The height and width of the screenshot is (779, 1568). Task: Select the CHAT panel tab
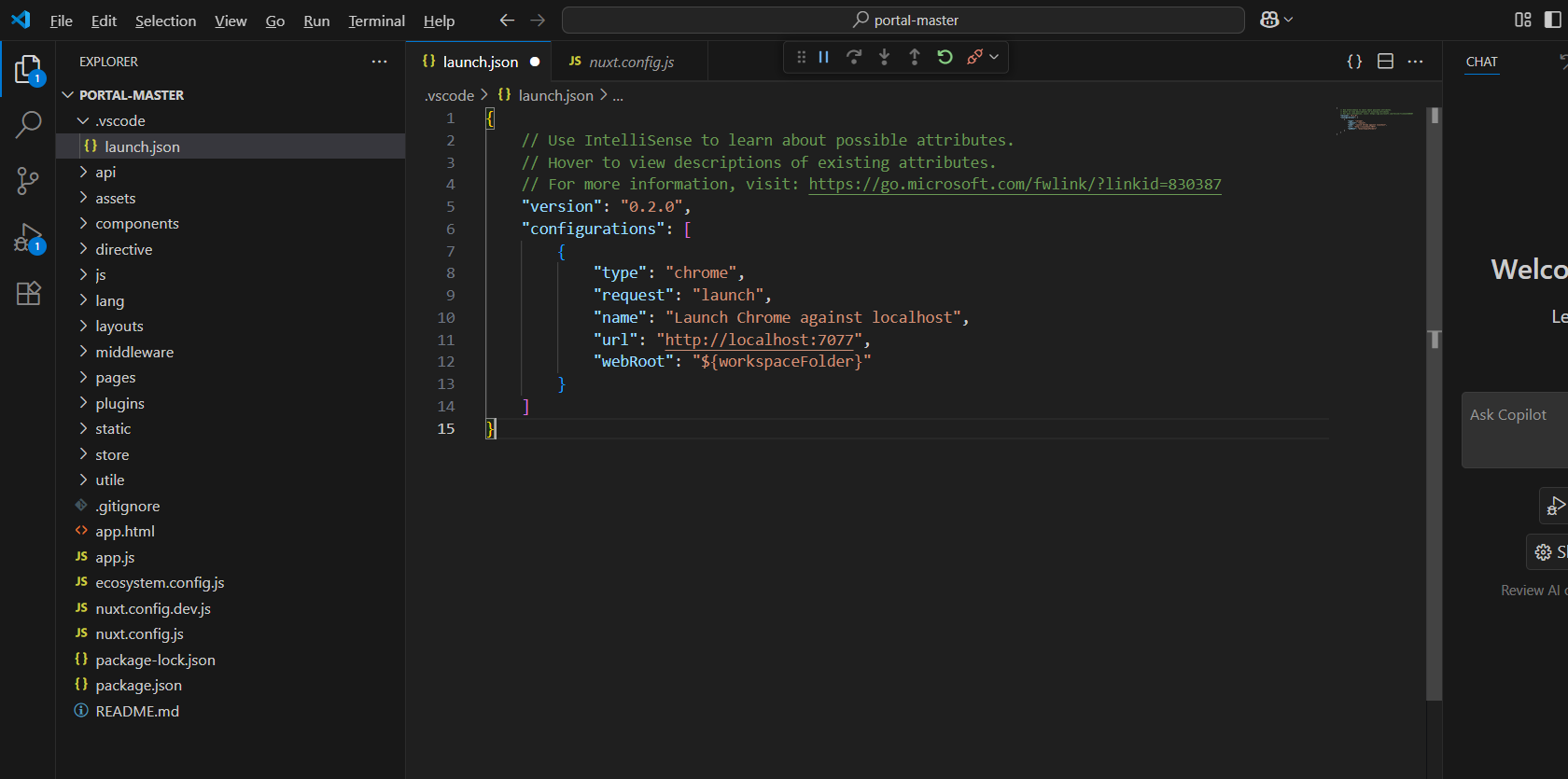tap(1481, 62)
